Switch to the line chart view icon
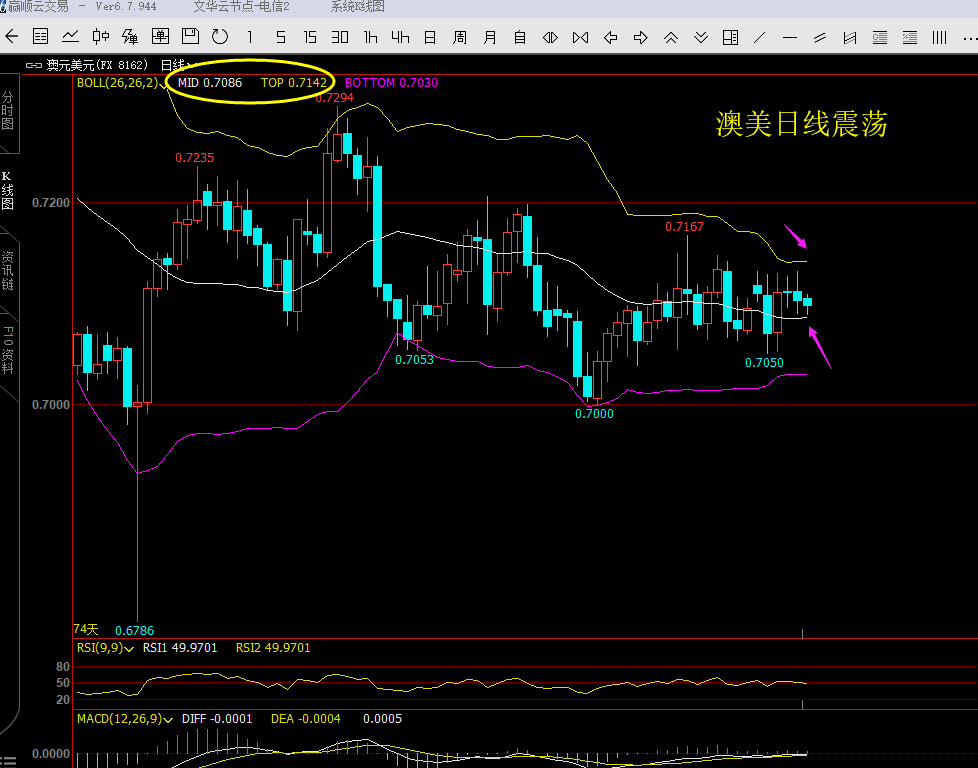This screenshot has width=978, height=768. (70, 37)
